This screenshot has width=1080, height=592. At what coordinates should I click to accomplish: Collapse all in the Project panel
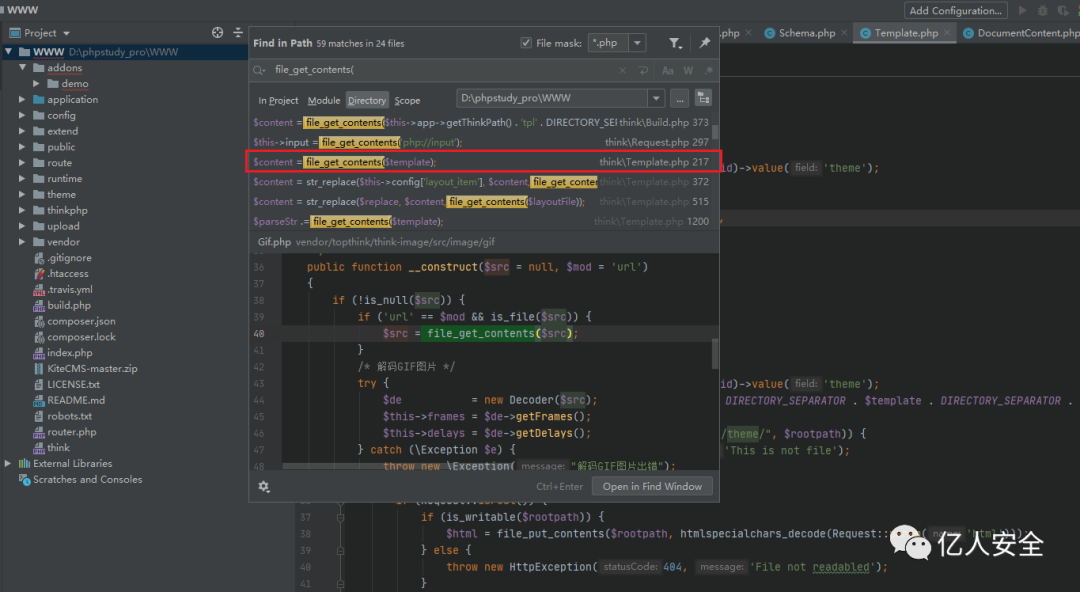237,33
